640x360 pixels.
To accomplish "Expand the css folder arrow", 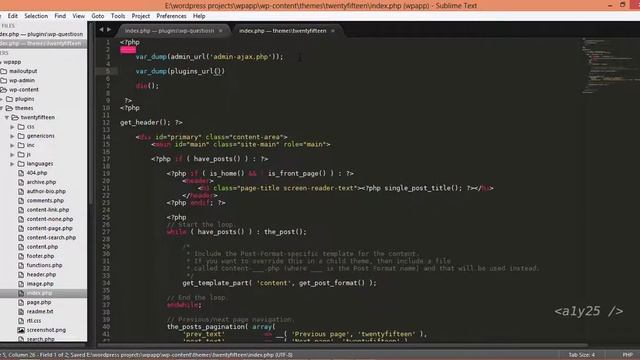I will point(12,127).
